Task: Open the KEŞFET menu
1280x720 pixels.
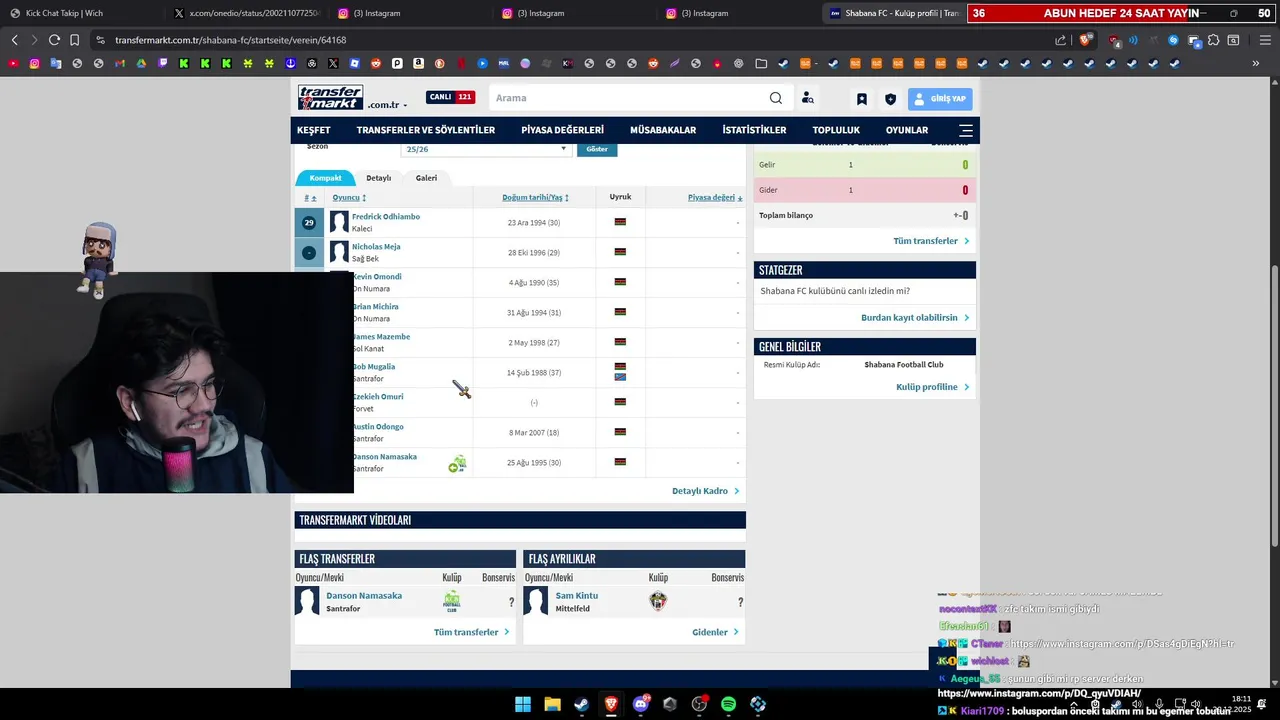Action: 314,130
